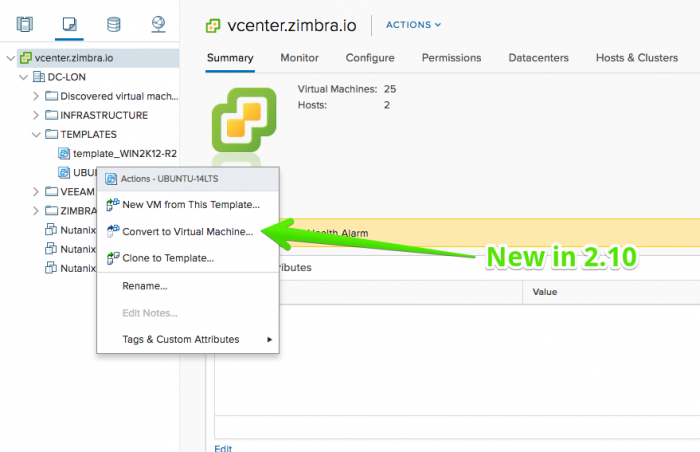
Task: Click the Value column header
Action: click(x=545, y=292)
